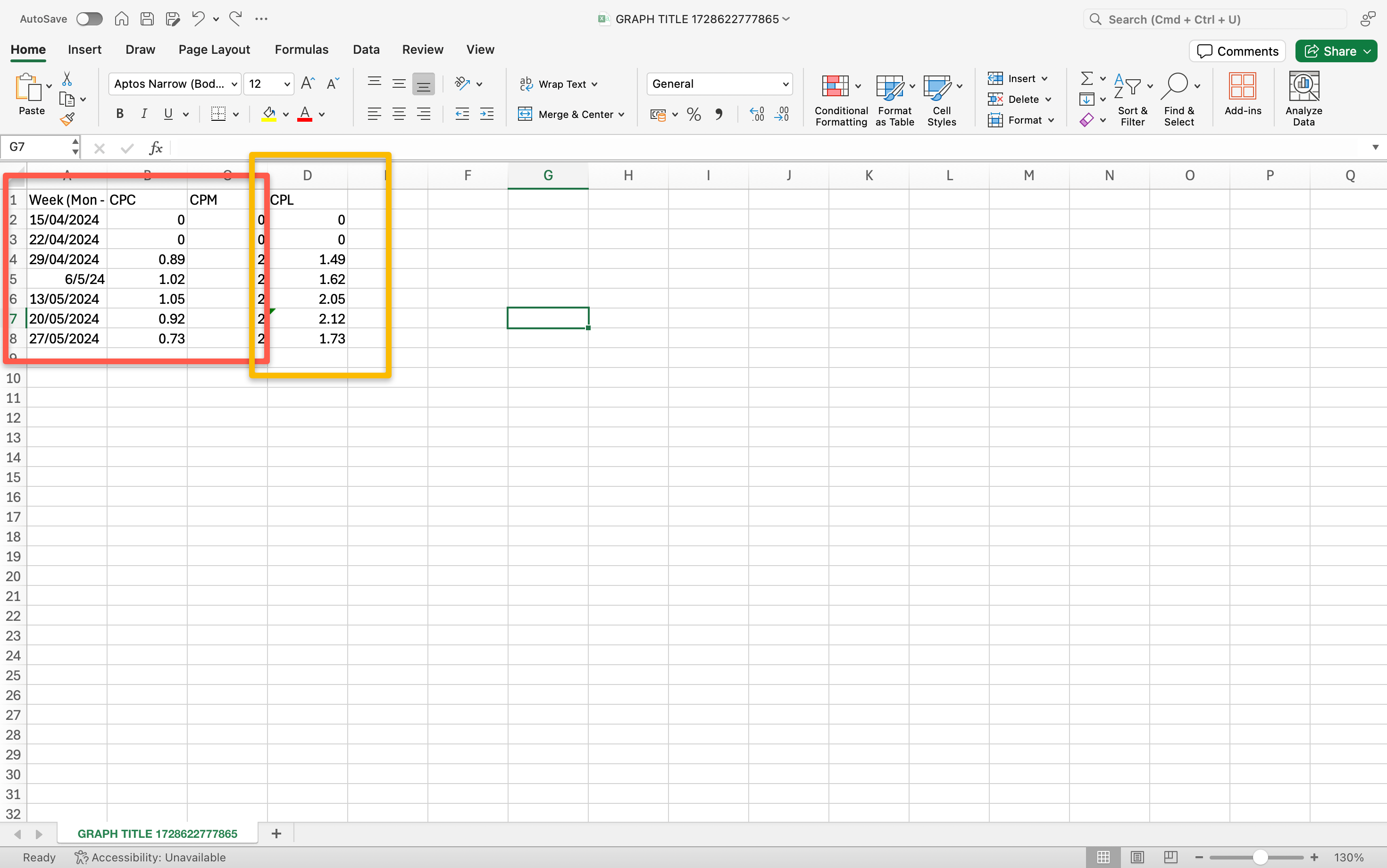Click the Decrease Font Size icon

pos(333,84)
